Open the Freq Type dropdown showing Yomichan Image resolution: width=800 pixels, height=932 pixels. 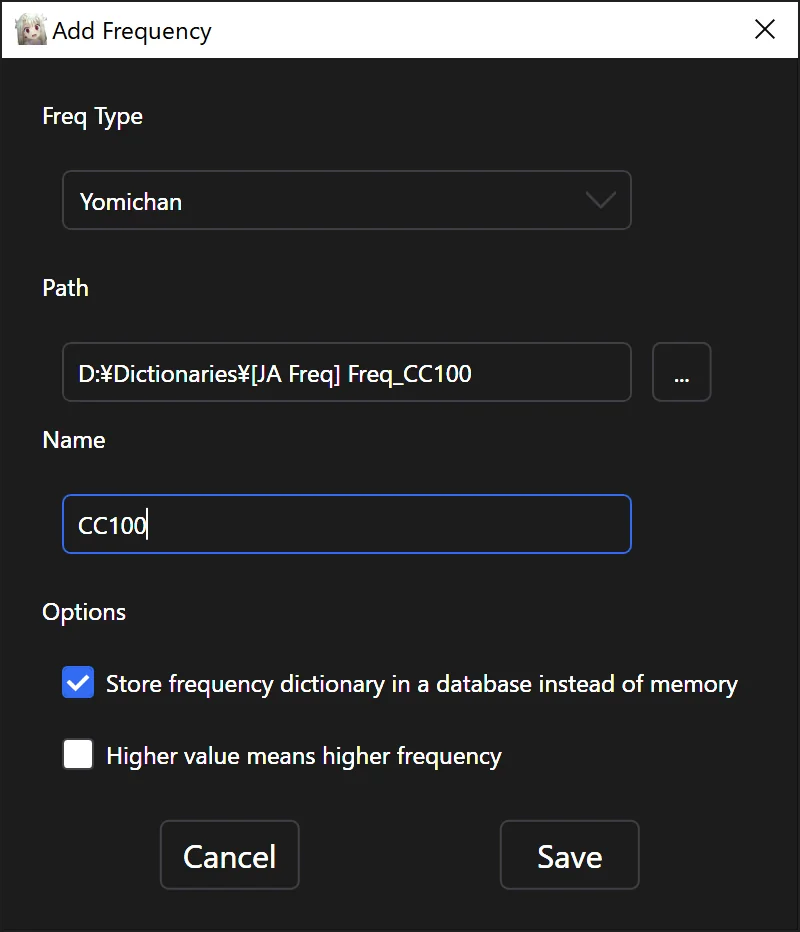347,200
